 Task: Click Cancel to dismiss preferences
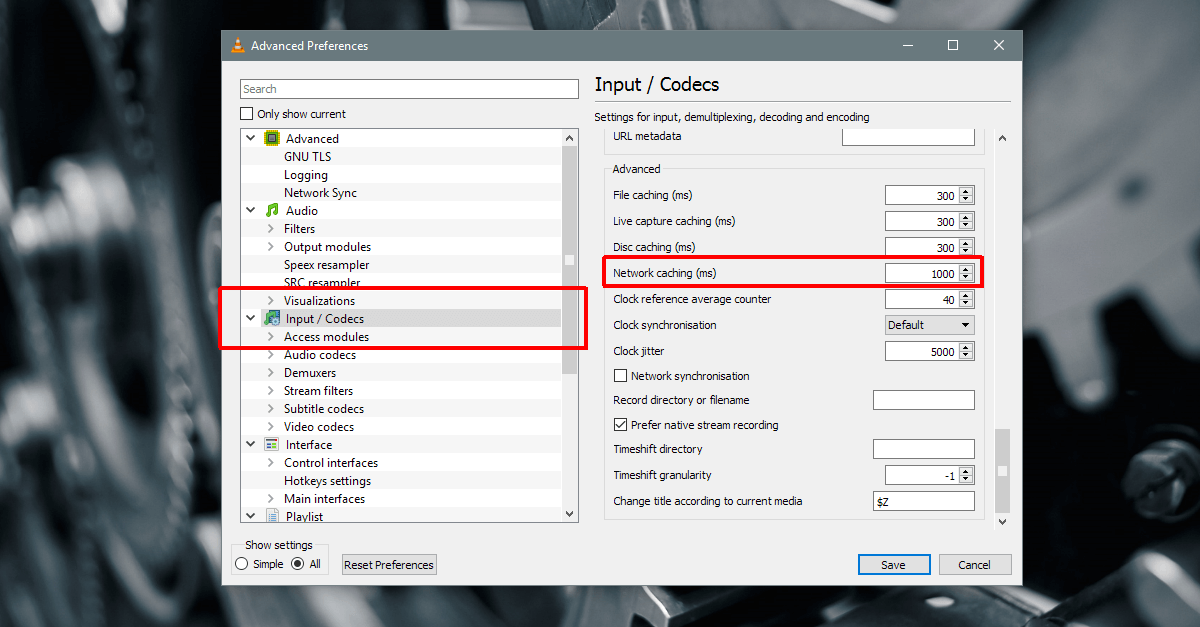tap(974, 563)
